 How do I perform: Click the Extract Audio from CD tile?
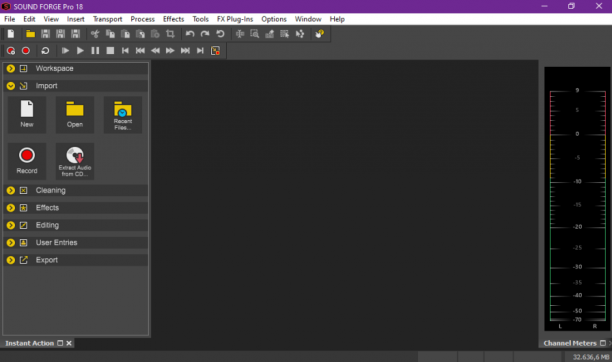click(x=75, y=161)
